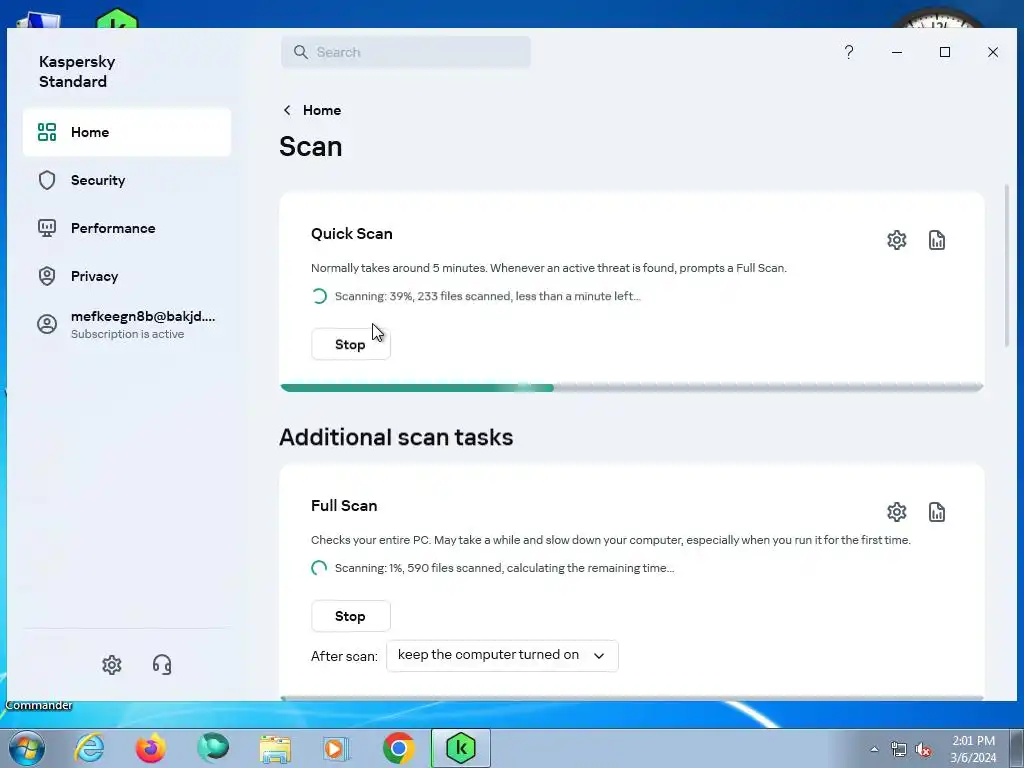Click the search magnifier icon
The width and height of the screenshot is (1024, 768).
coord(300,52)
